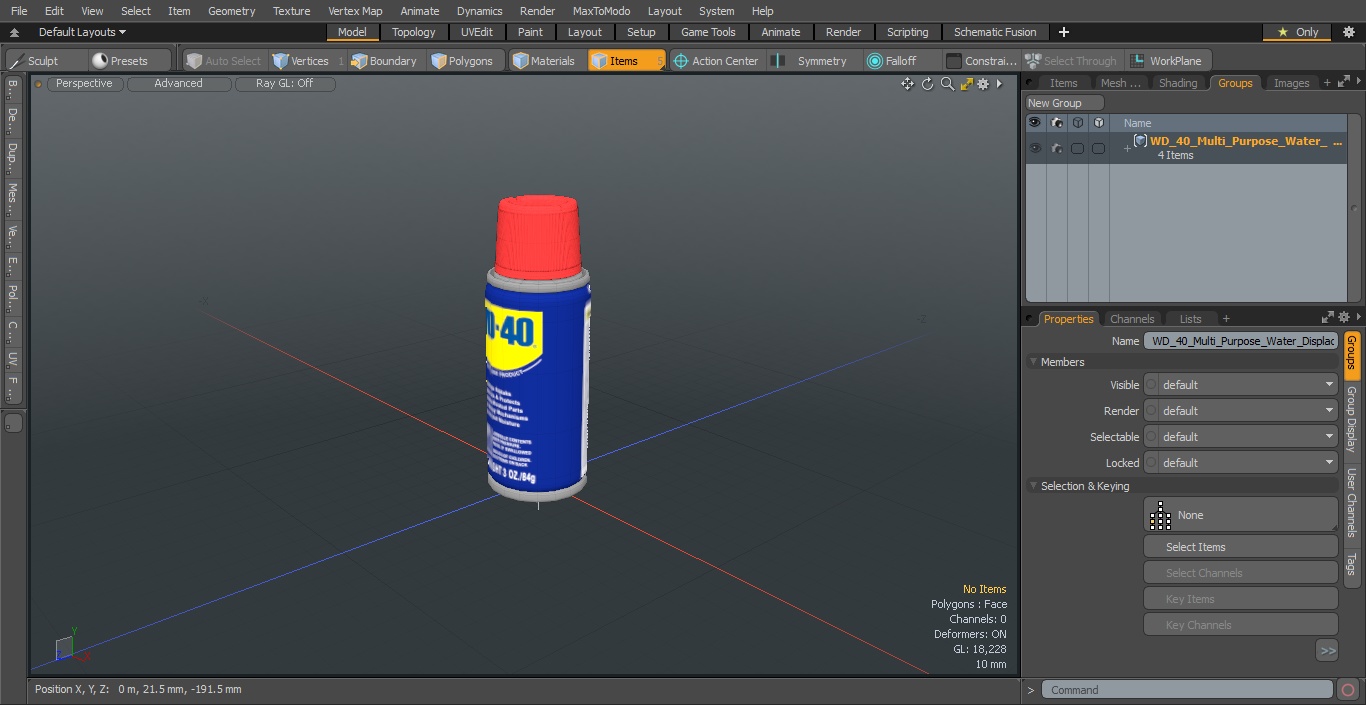Switch to the Channels tab
1366x705 pixels.
(x=1132, y=319)
